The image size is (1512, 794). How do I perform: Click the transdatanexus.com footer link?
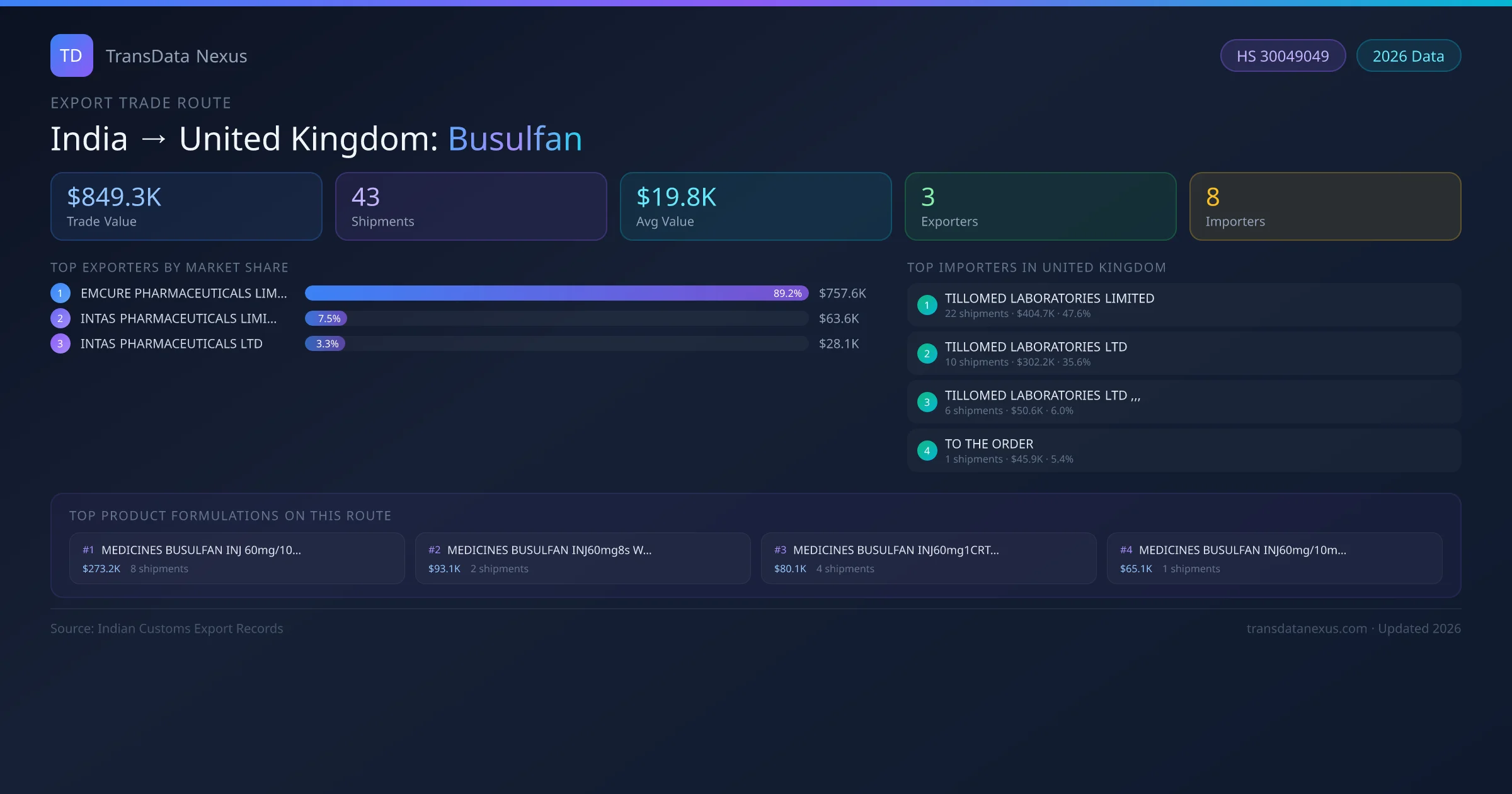pos(1307,628)
